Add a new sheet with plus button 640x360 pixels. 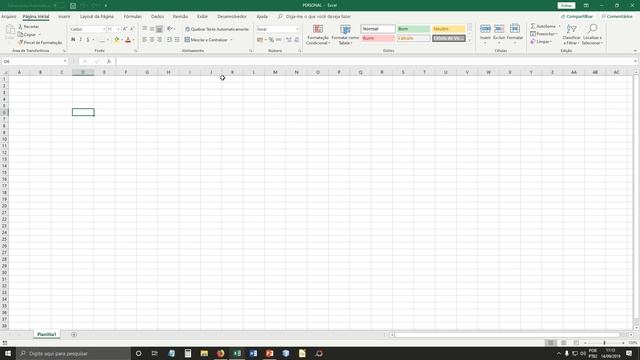pyautogui.click(x=74, y=335)
